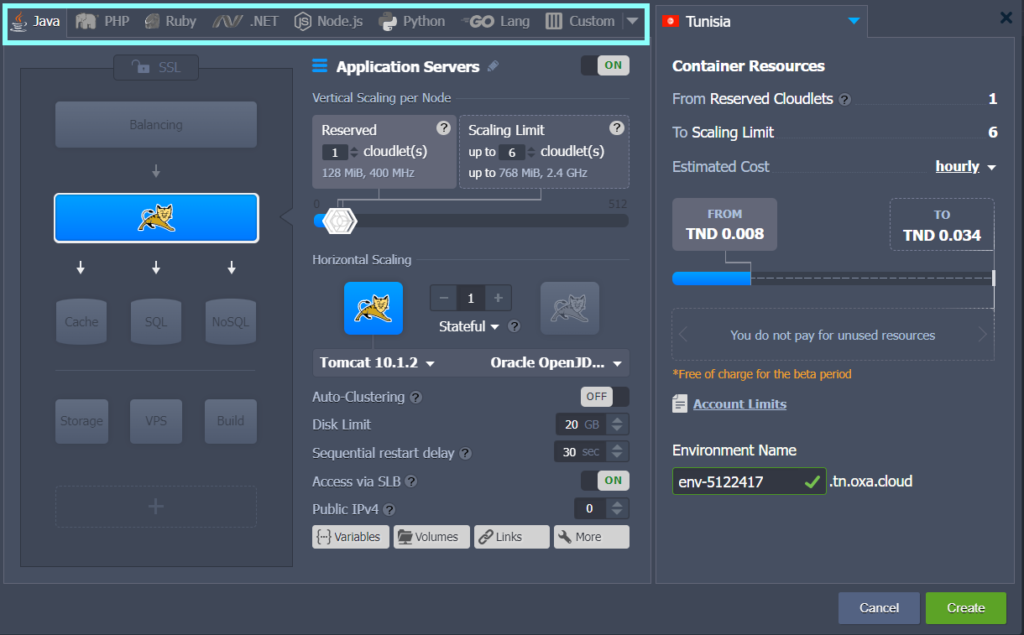Open the Oracle OpenJDK engine dropdown
The width and height of the screenshot is (1024, 635).
click(556, 363)
